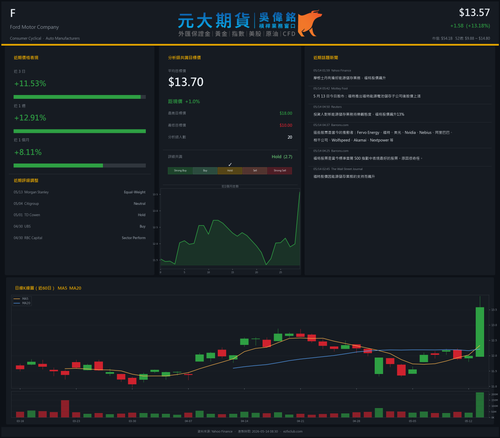Click the Morgan Stanley Equal-Weight rating row
Screen dimensions: 500x438
(x=80, y=192)
